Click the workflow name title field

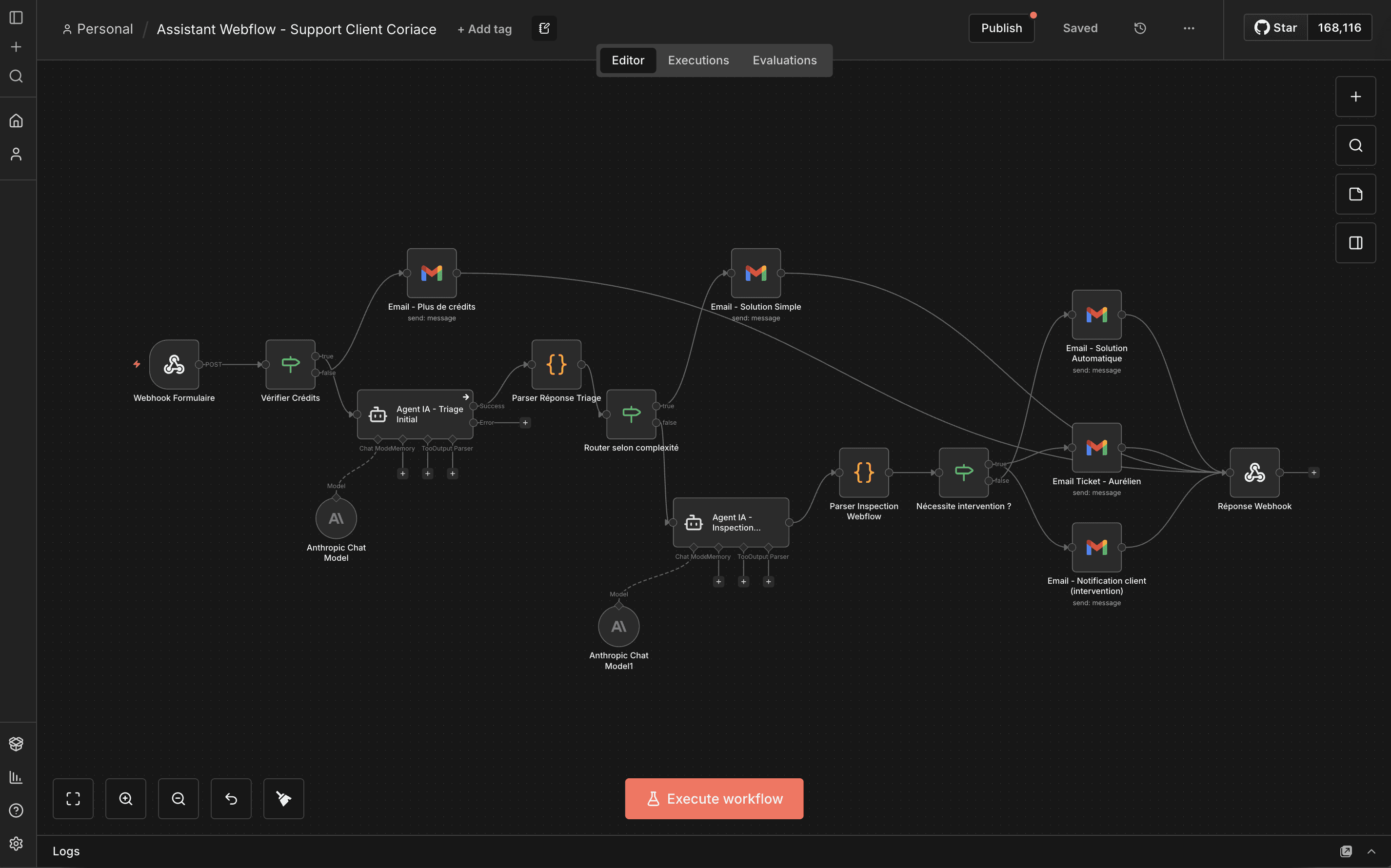pos(296,29)
